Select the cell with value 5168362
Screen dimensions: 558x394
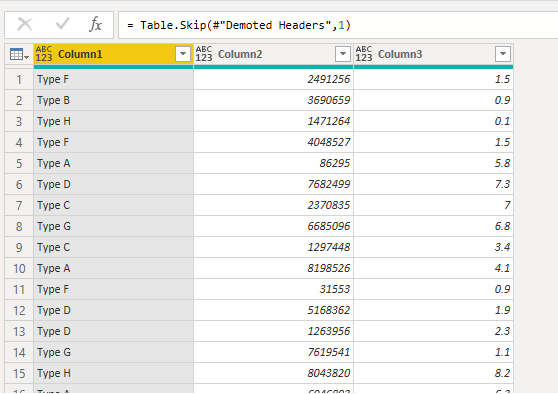(273, 310)
